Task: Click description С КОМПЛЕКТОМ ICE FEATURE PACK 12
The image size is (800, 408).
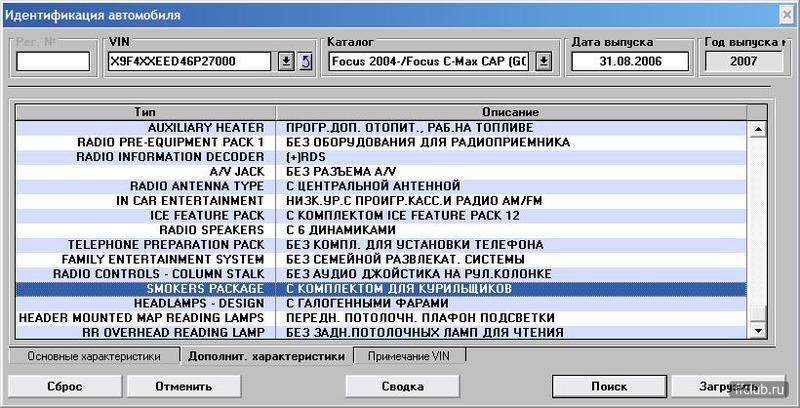Action: pos(403,215)
